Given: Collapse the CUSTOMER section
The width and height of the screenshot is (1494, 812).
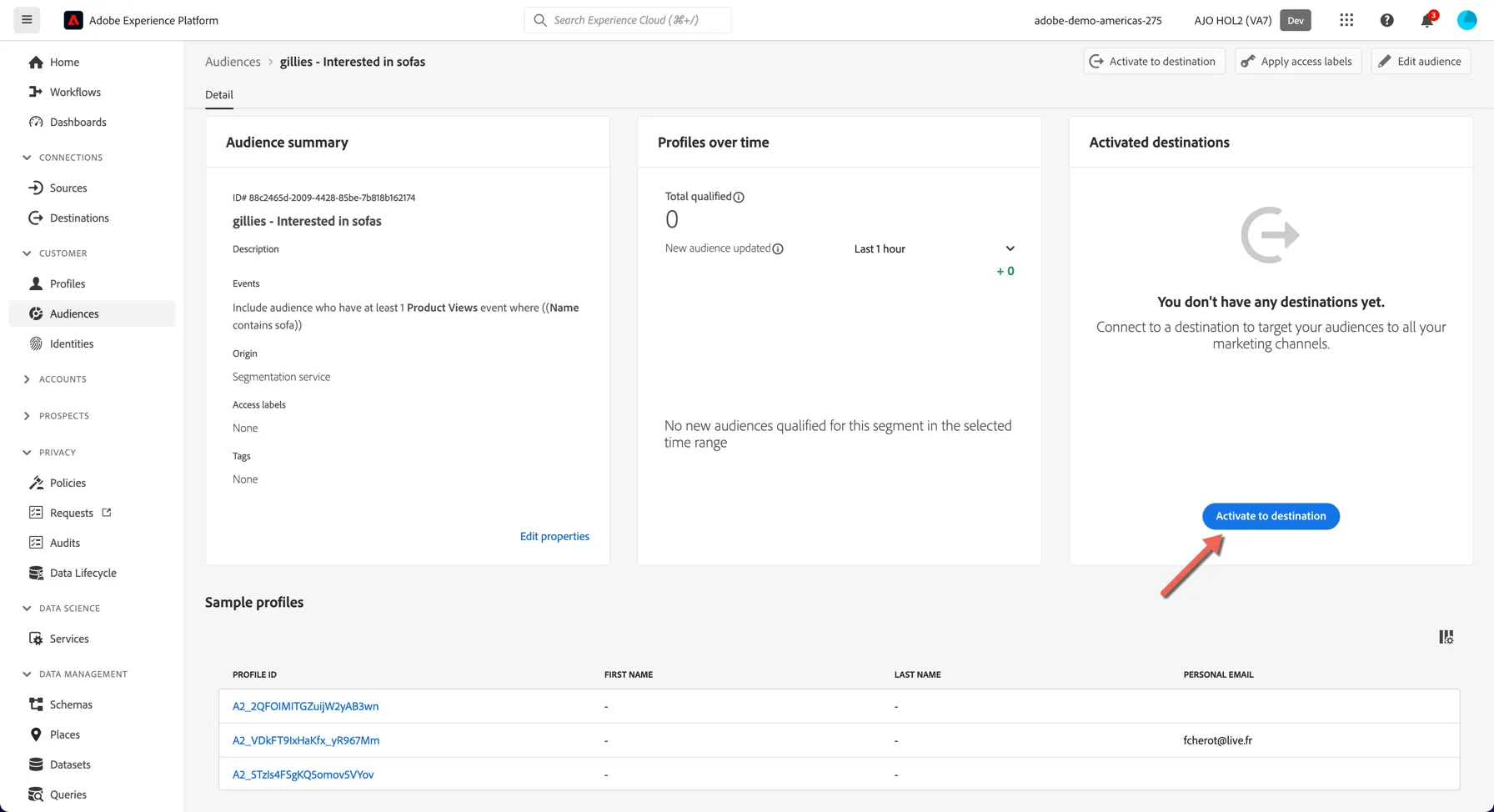Looking at the screenshot, I should click(27, 253).
